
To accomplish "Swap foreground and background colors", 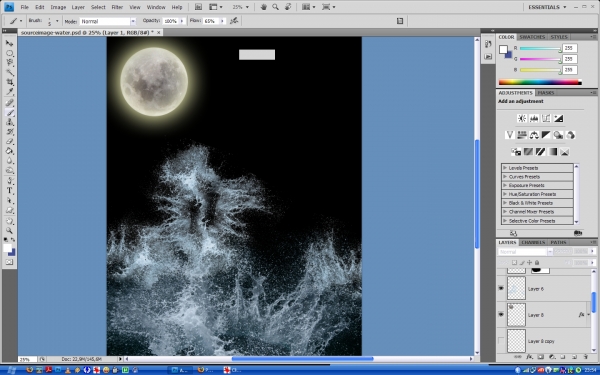I will (x=13, y=240).
